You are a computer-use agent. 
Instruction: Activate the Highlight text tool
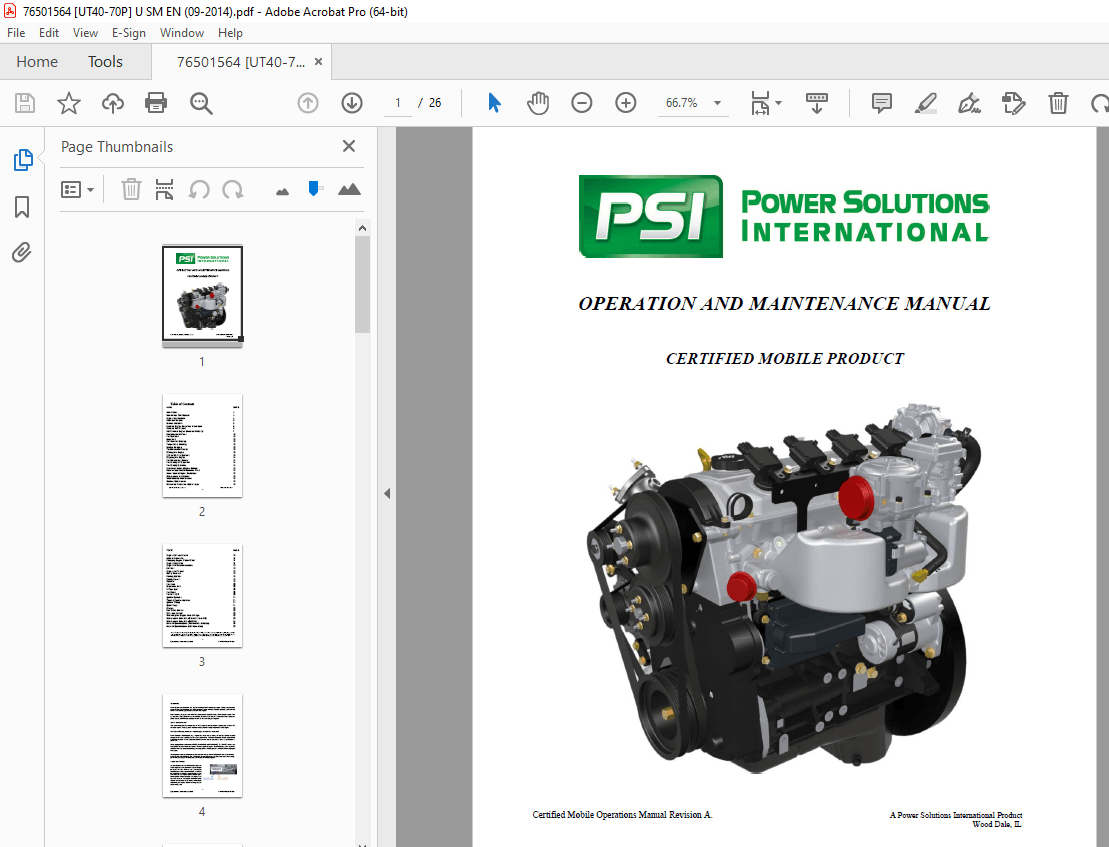pyautogui.click(x=925, y=102)
